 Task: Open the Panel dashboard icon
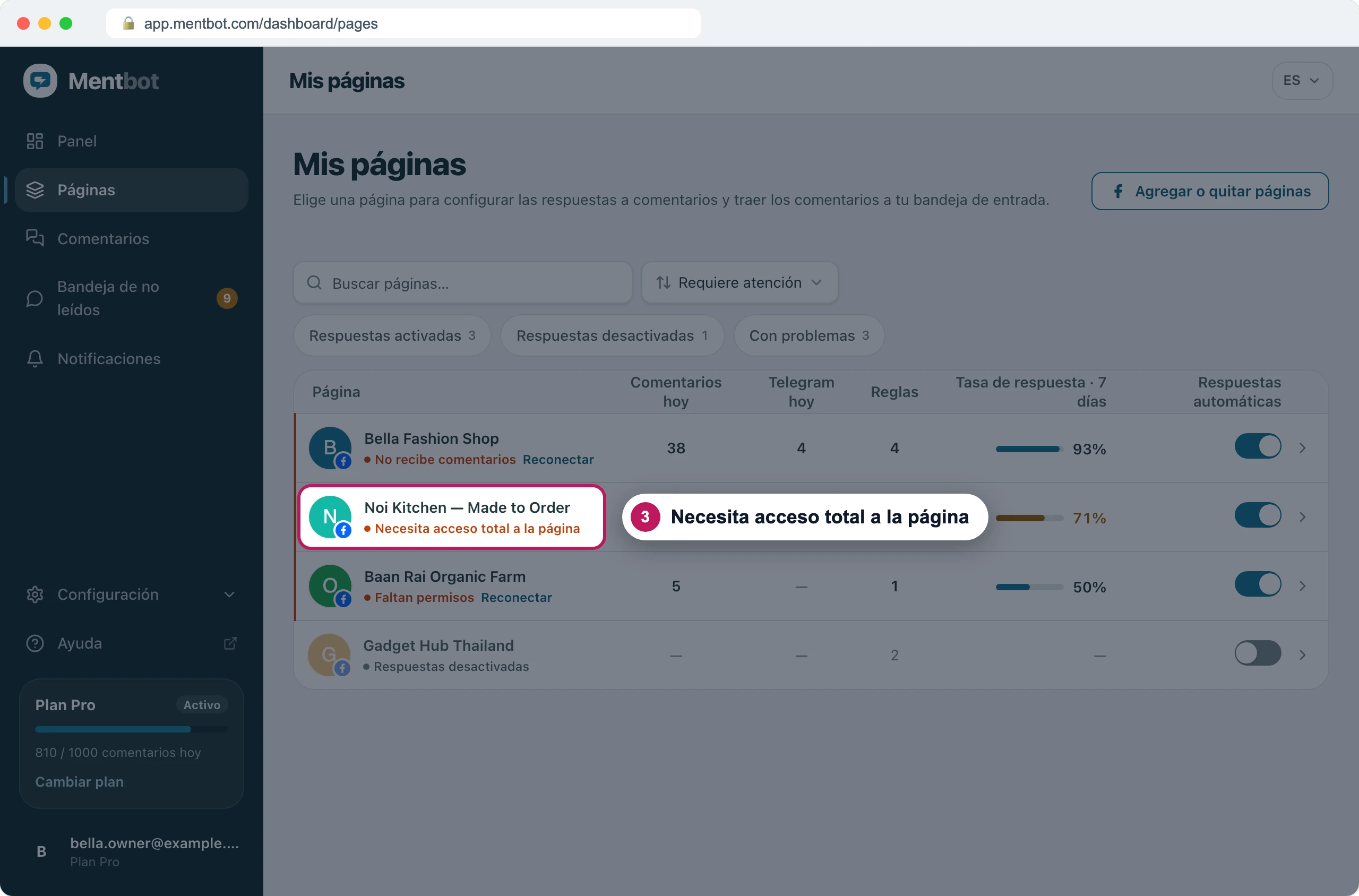35,141
